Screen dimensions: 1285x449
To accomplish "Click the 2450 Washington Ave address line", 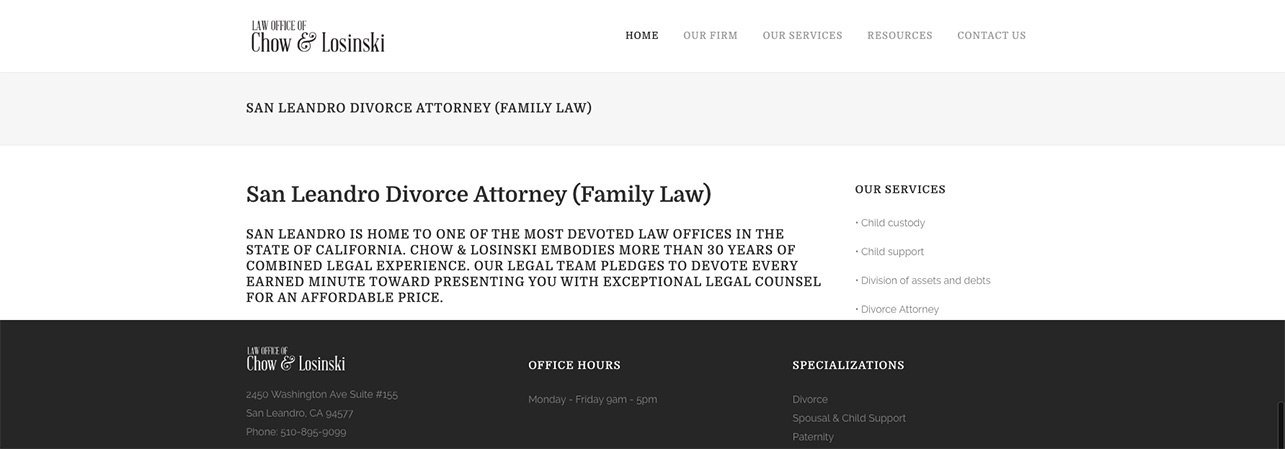I will 322,395.
